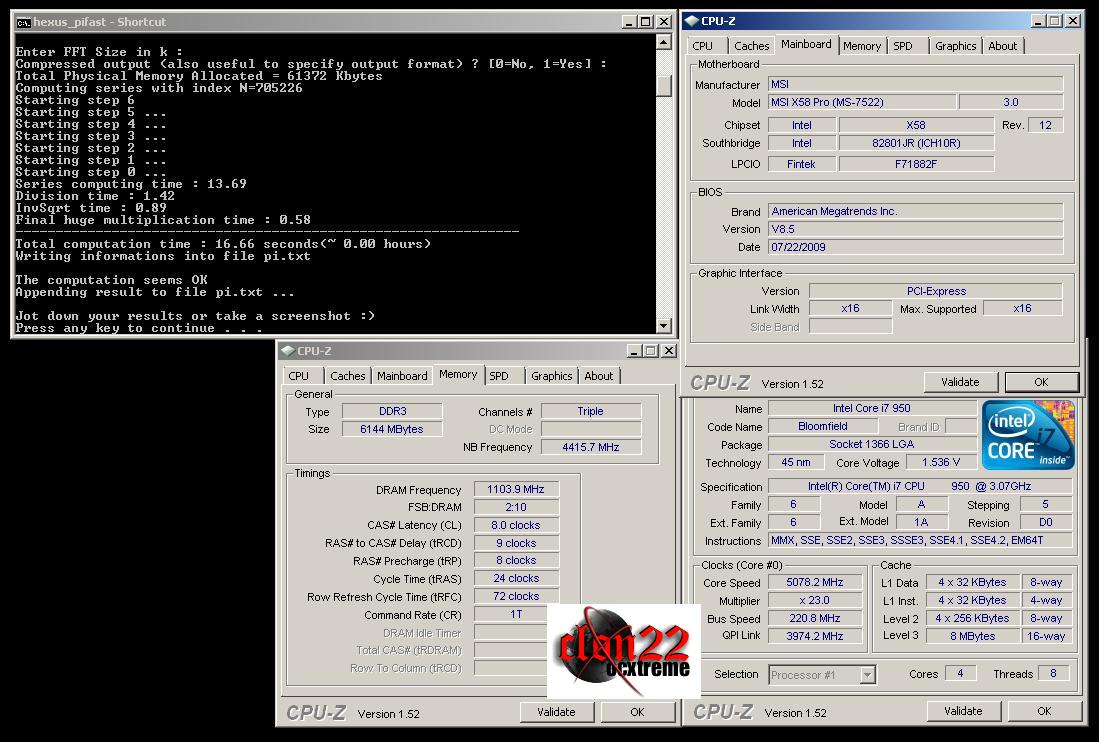
Task: Click the Channels value Triple
Action: click(x=591, y=411)
